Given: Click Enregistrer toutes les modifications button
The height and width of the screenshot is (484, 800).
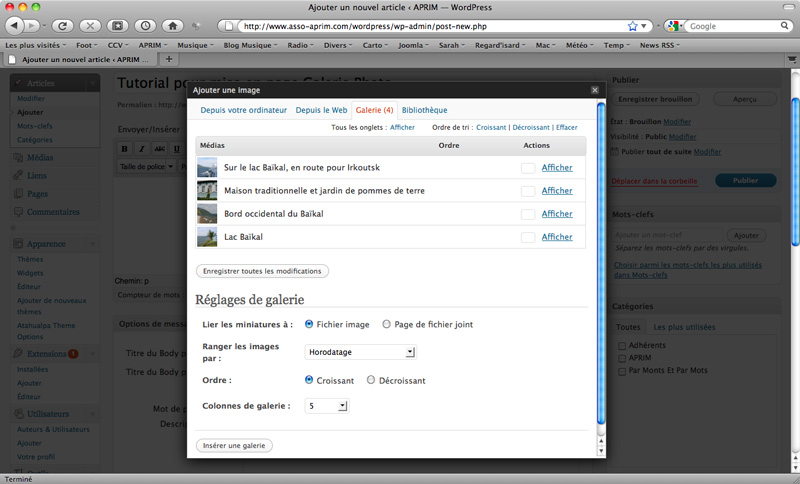Looking at the screenshot, I should point(262,271).
